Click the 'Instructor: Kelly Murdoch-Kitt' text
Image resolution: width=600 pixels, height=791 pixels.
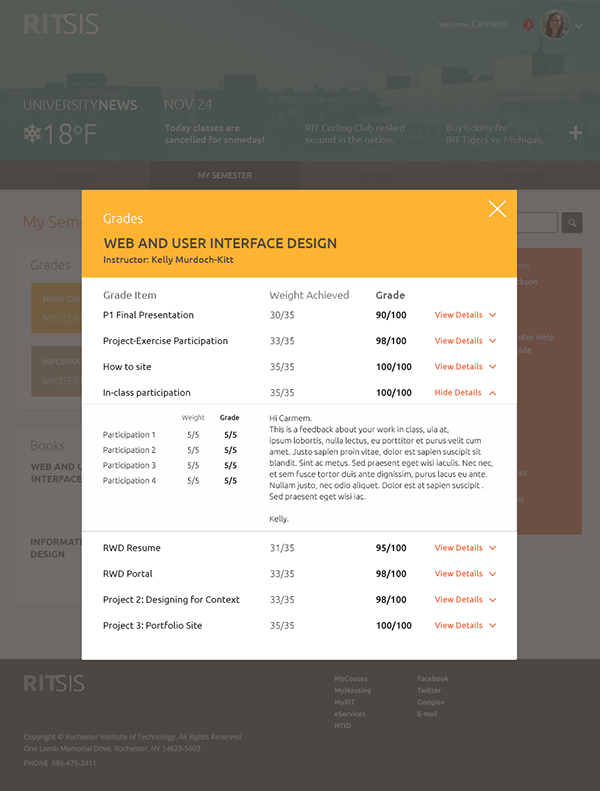168,260
